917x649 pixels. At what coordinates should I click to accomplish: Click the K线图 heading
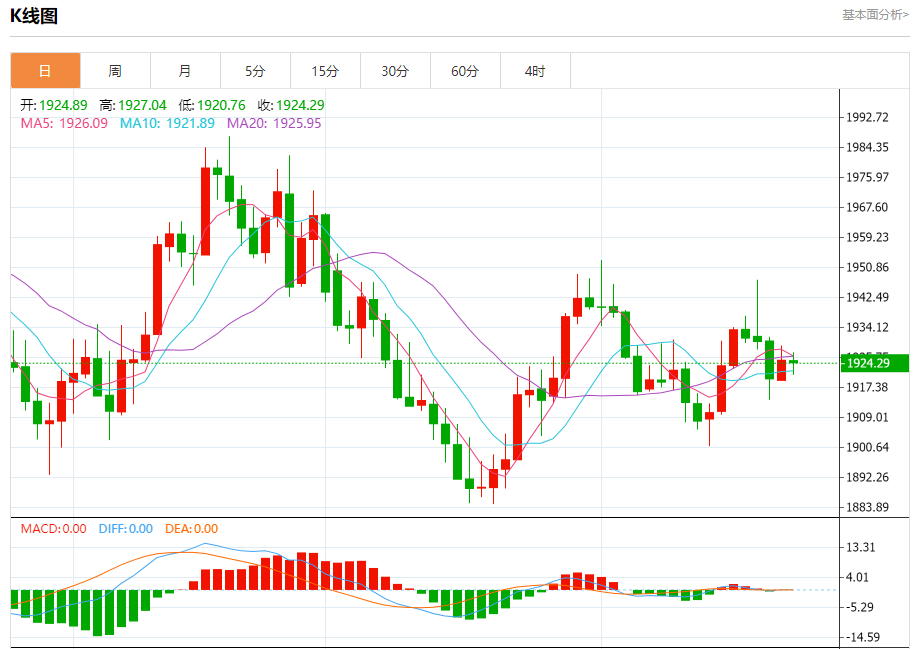pos(34,16)
